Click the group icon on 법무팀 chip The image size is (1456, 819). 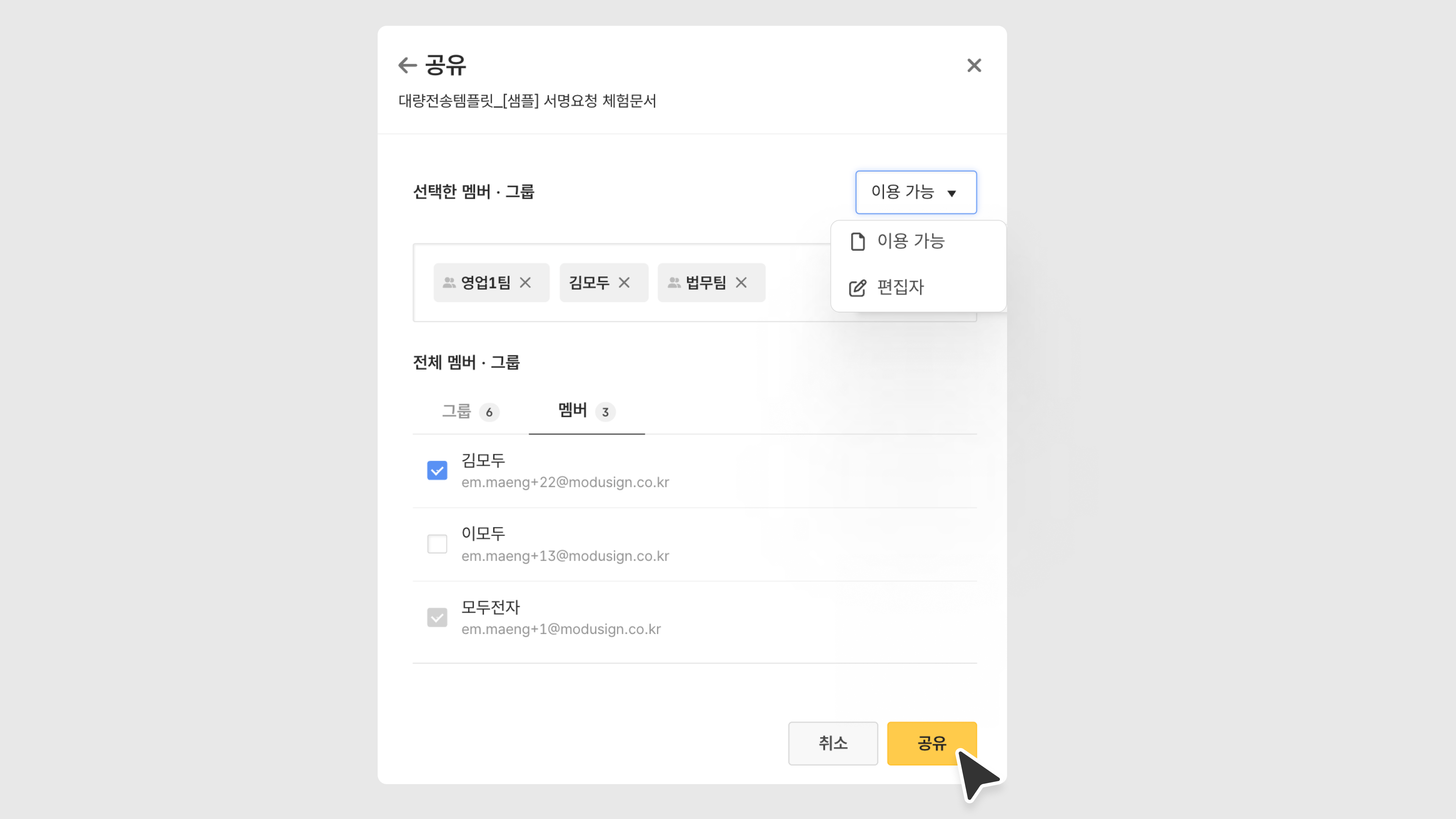(674, 282)
